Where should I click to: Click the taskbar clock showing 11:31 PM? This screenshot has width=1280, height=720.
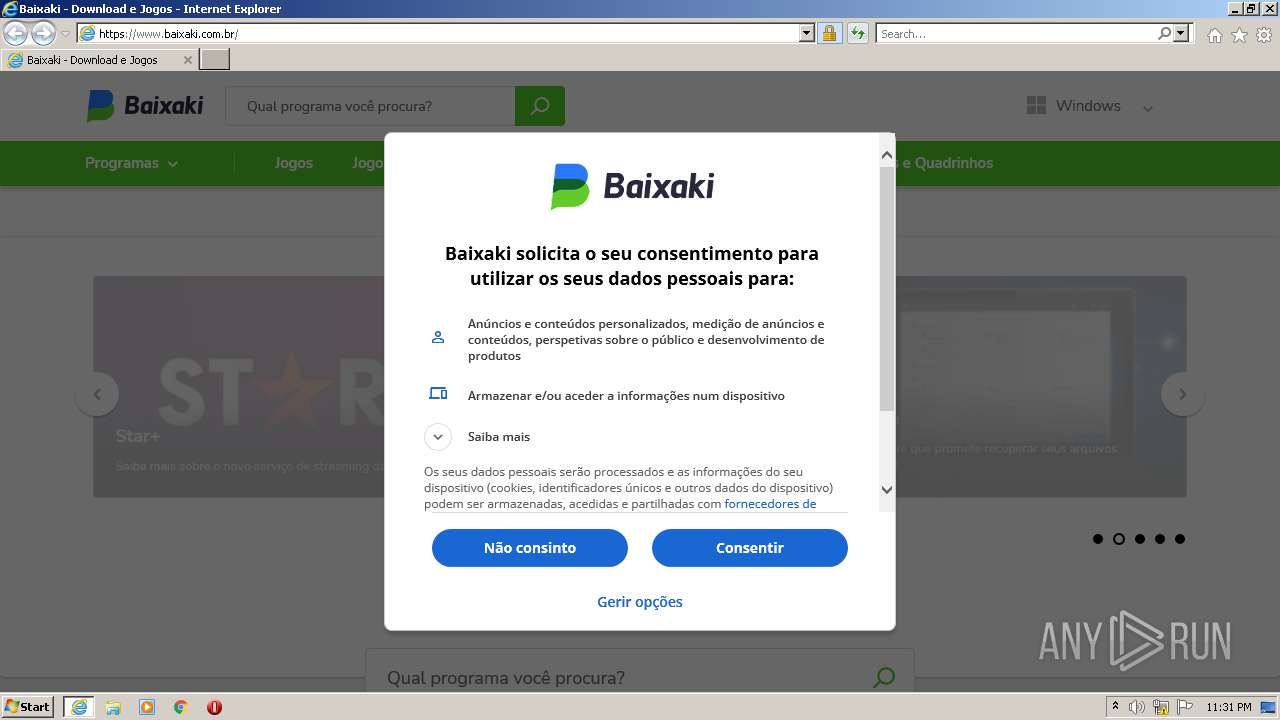click(1229, 707)
